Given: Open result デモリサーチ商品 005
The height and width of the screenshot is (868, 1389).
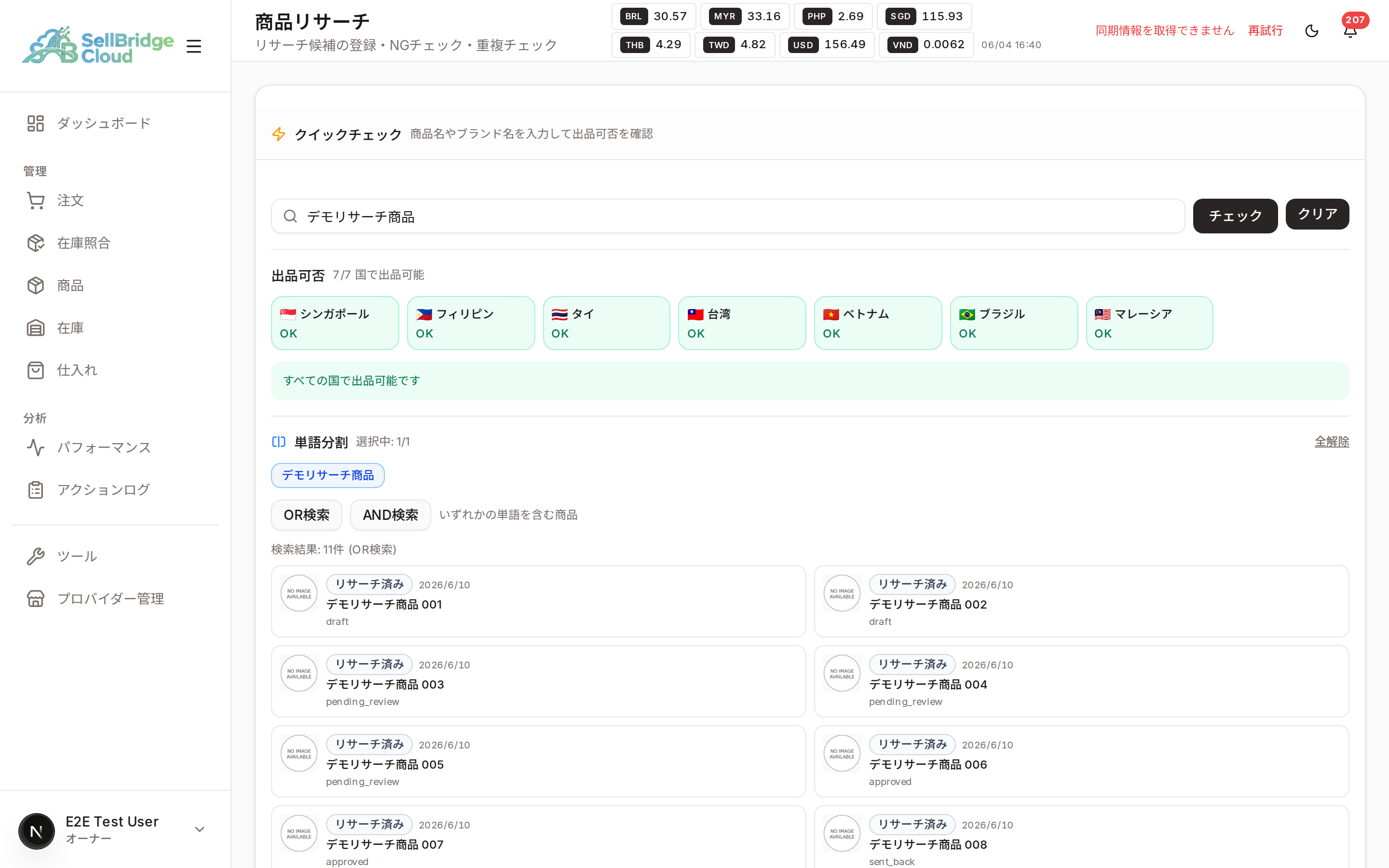Looking at the screenshot, I should [x=538, y=761].
